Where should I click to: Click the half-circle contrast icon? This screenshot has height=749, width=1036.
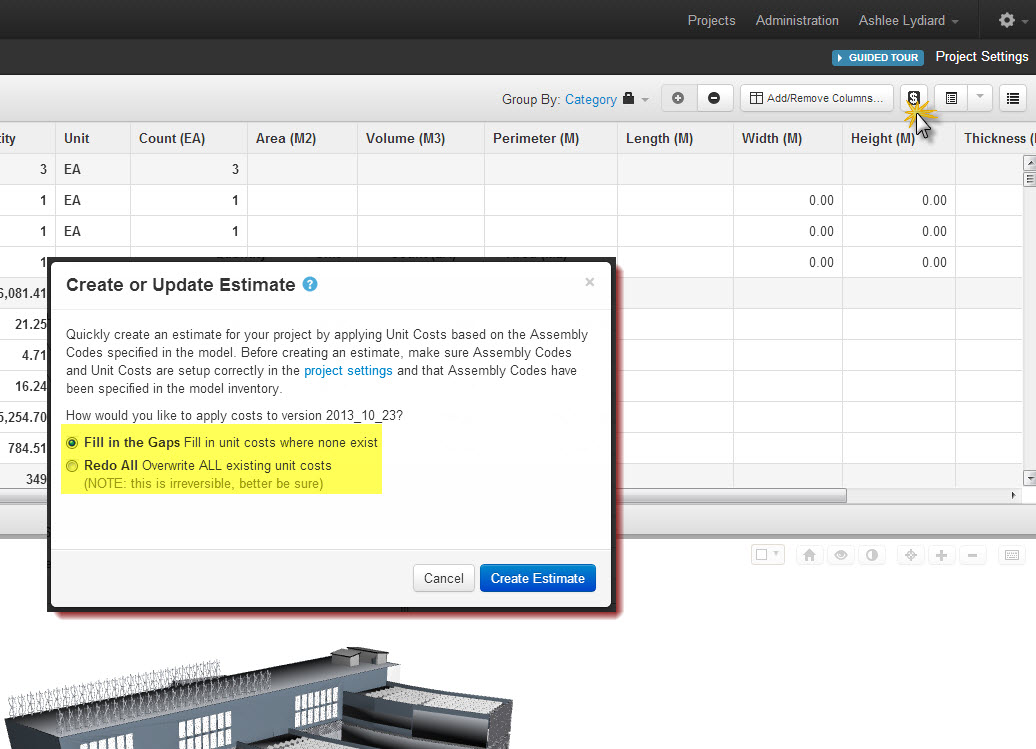pyautogui.click(x=872, y=555)
